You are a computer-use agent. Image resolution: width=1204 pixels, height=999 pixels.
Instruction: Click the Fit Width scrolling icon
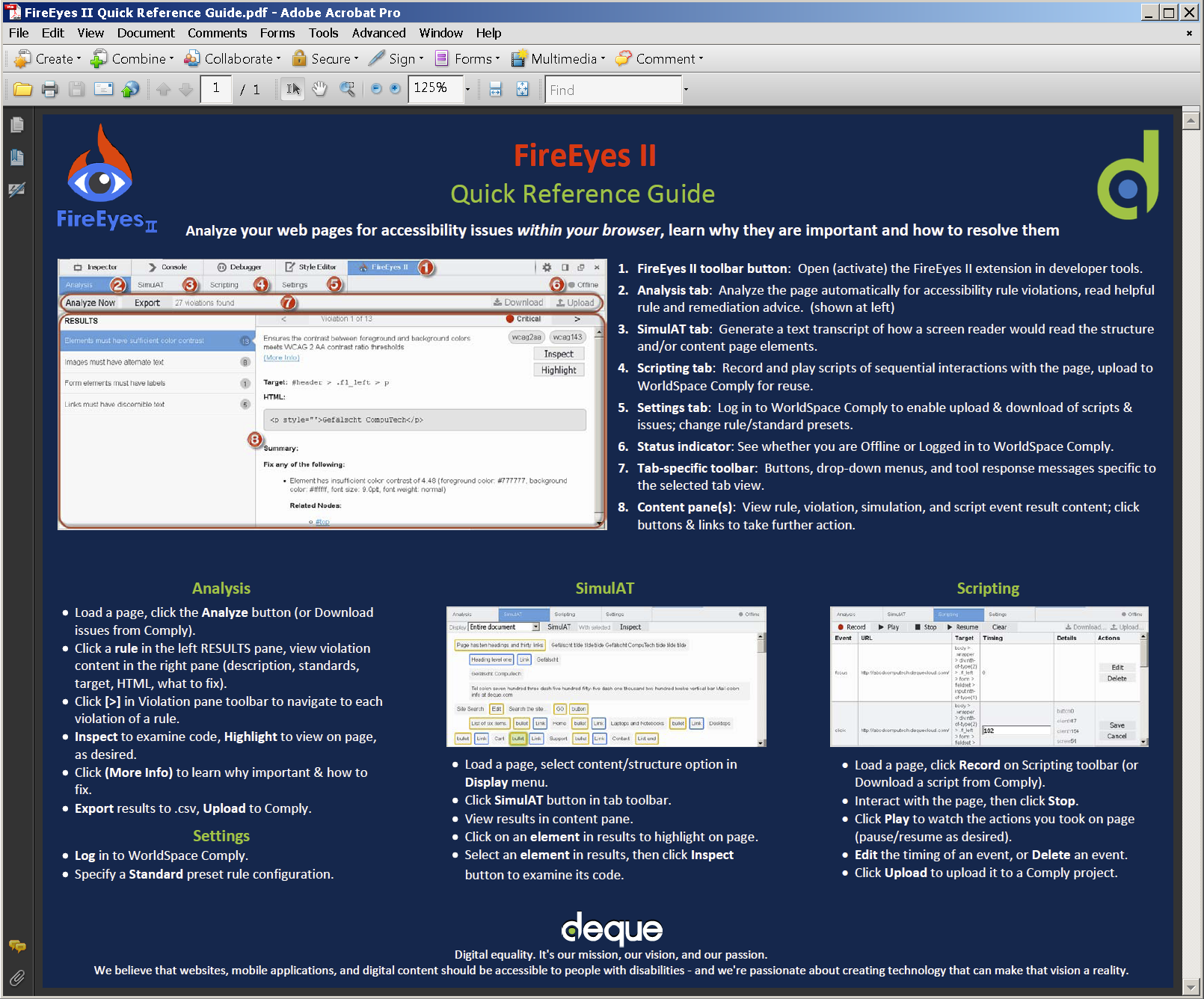495,90
